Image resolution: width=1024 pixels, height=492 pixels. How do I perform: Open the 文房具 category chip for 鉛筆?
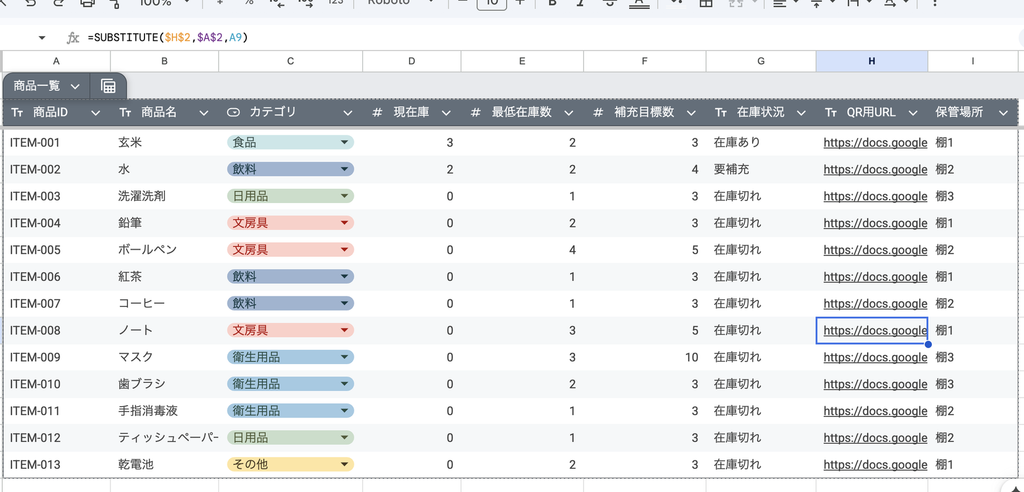tap(291, 223)
